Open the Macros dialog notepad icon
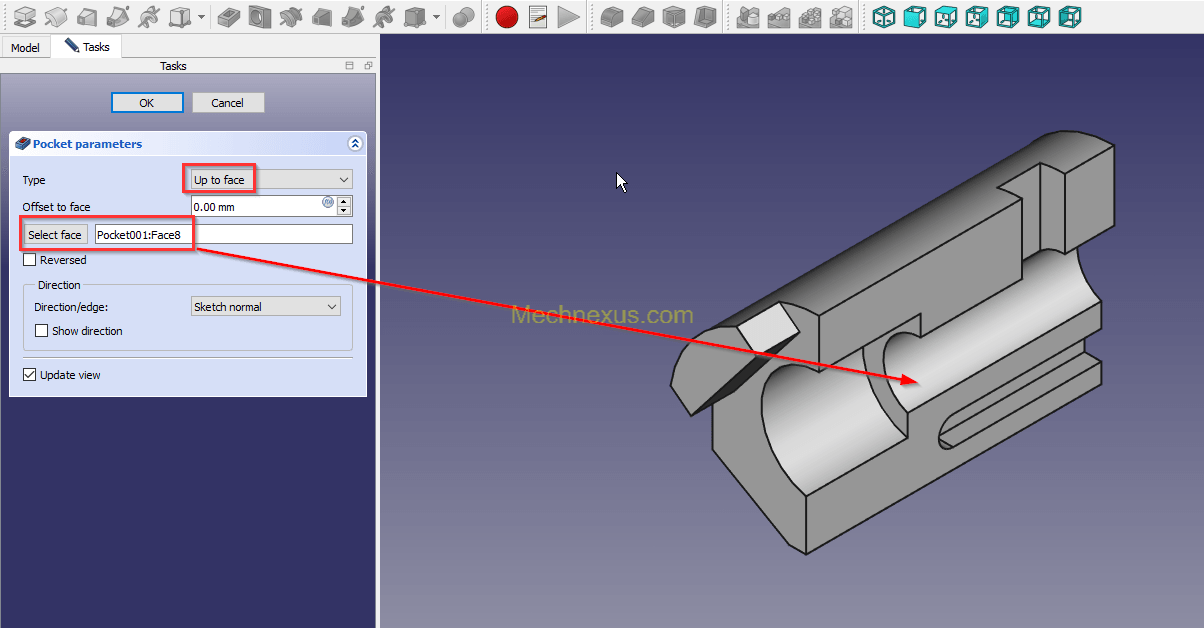1204x628 pixels. 538,16
